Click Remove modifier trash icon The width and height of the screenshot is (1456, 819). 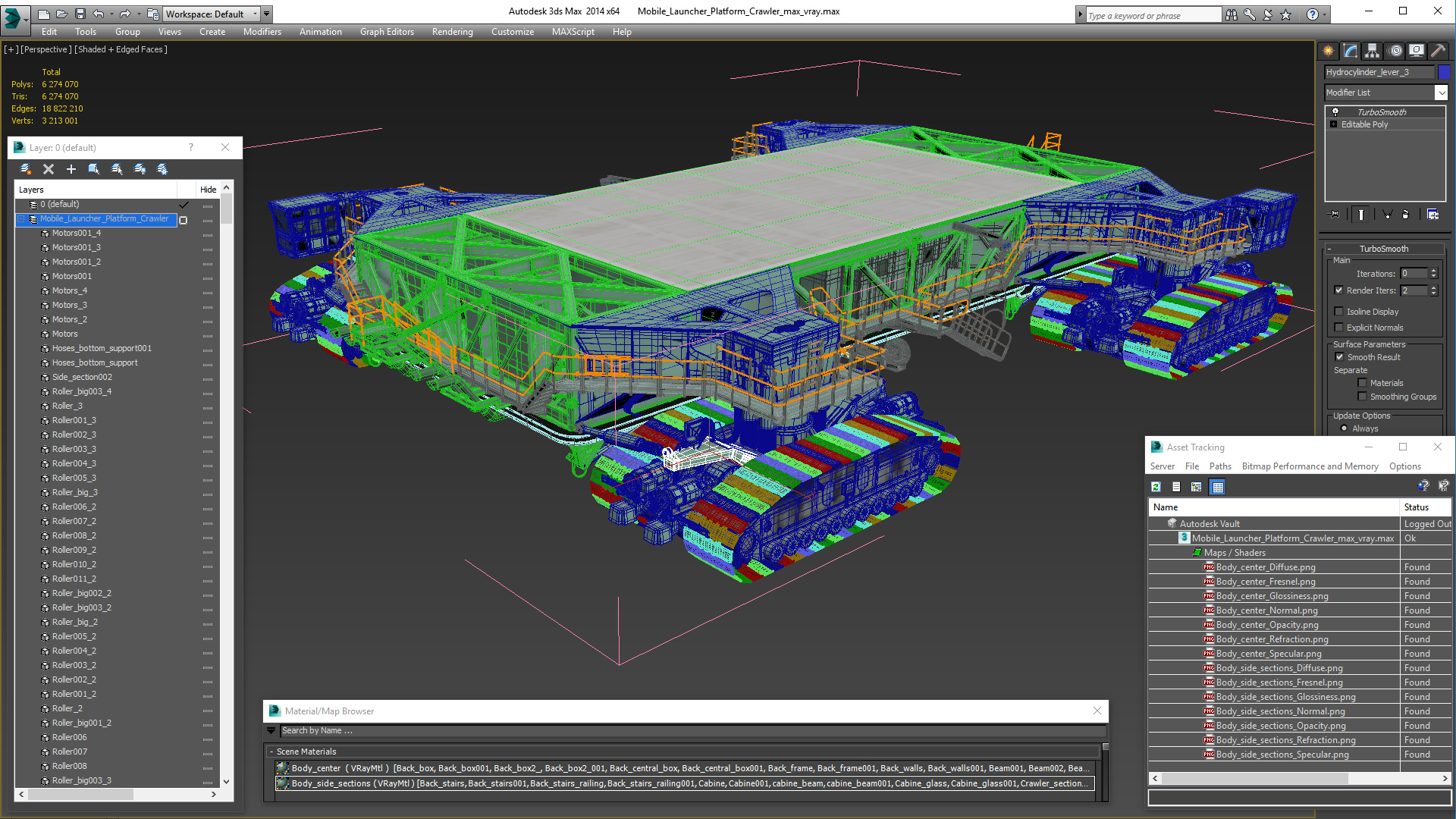1405,215
